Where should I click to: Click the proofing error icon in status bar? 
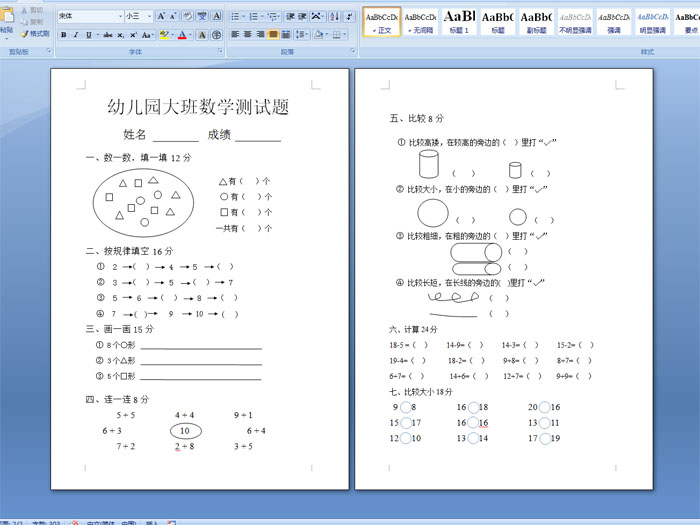coord(74,523)
